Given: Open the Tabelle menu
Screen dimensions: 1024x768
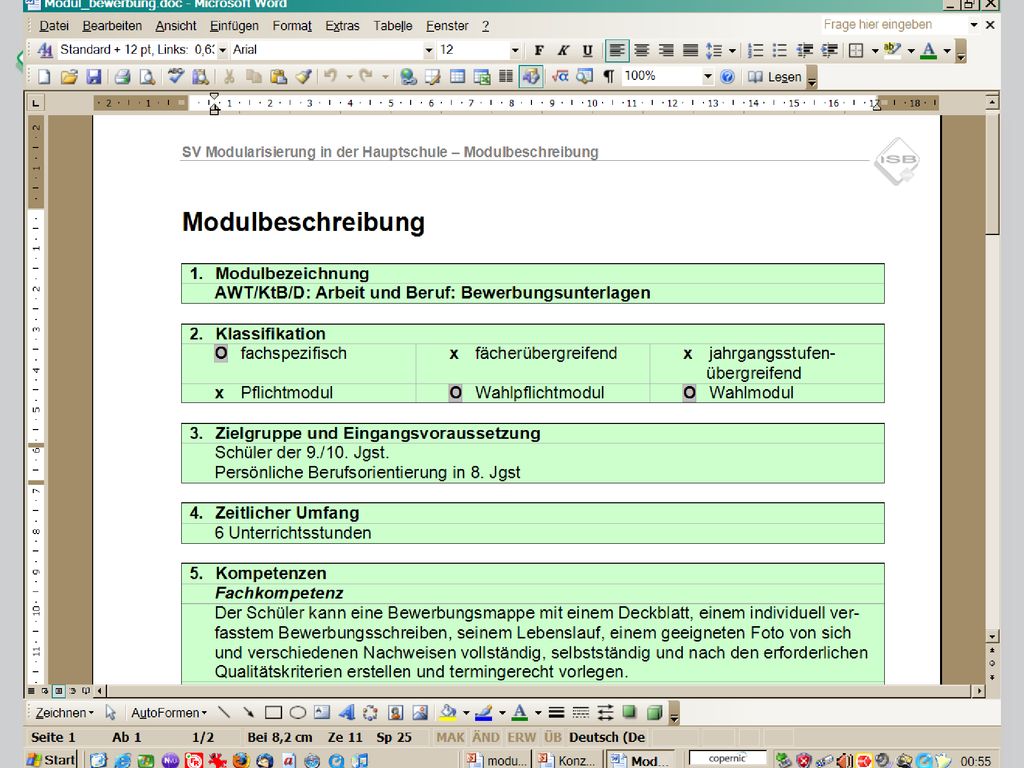Looking at the screenshot, I should [392, 26].
